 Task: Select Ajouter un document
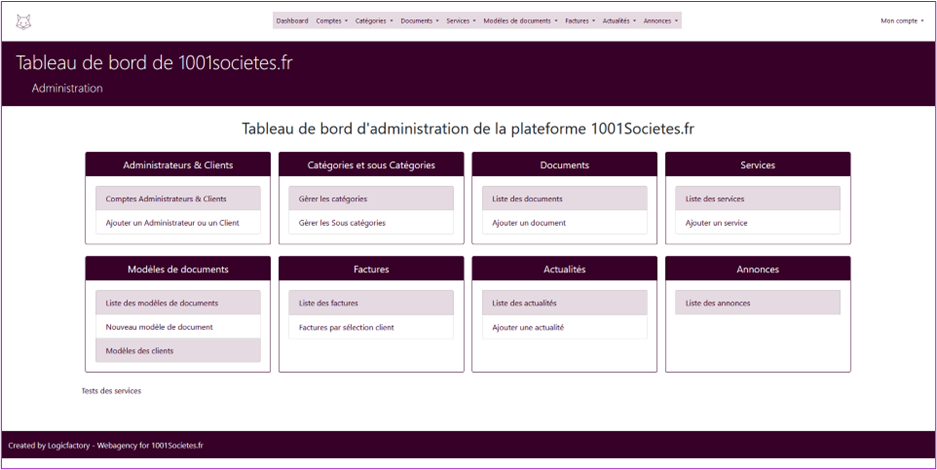tap(565, 223)
